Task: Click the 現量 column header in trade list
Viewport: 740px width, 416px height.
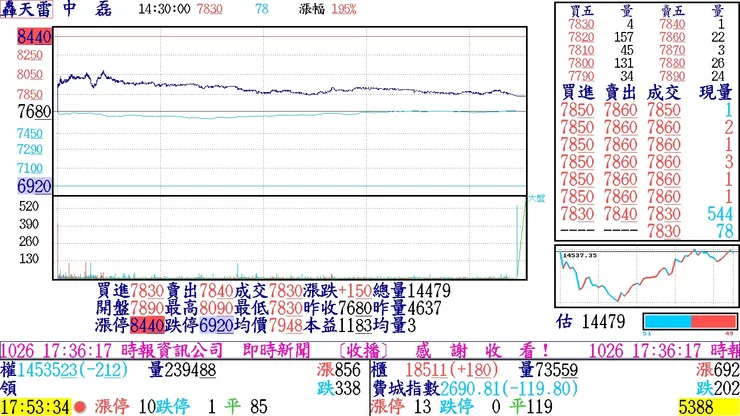Action: coord(715,93)
